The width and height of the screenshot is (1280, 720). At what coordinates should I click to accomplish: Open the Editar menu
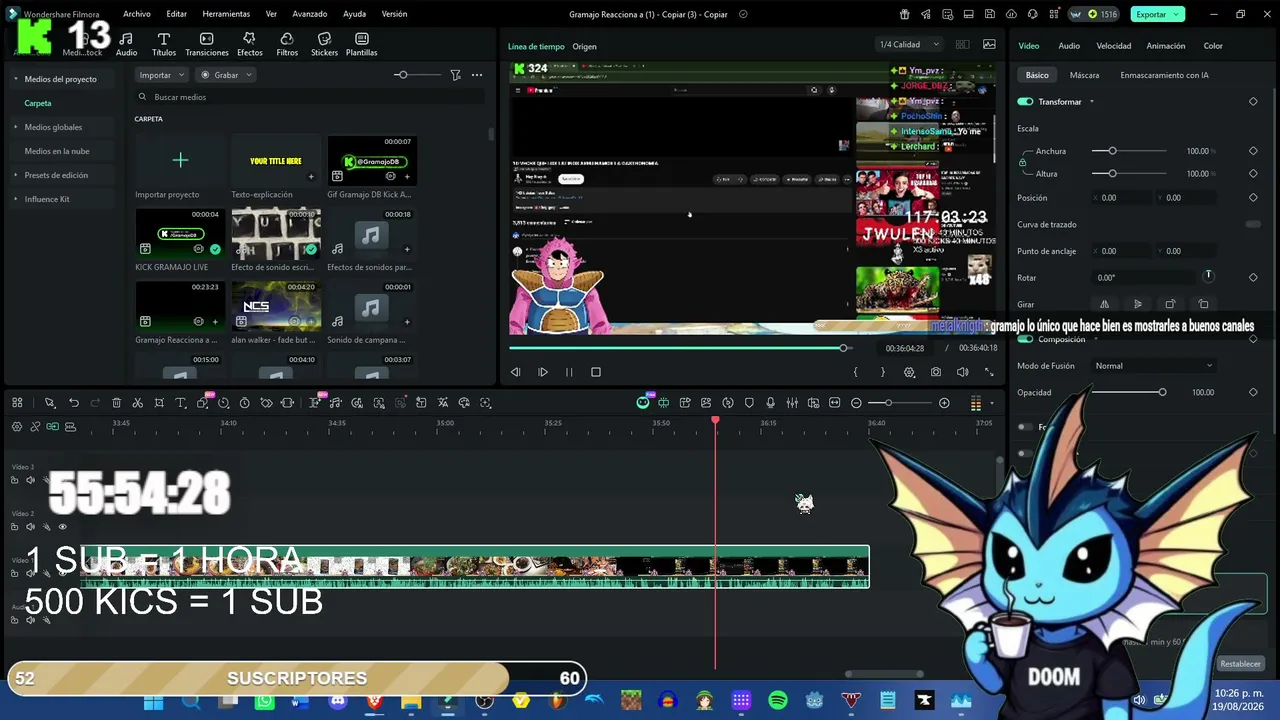(x=177, y=14)
